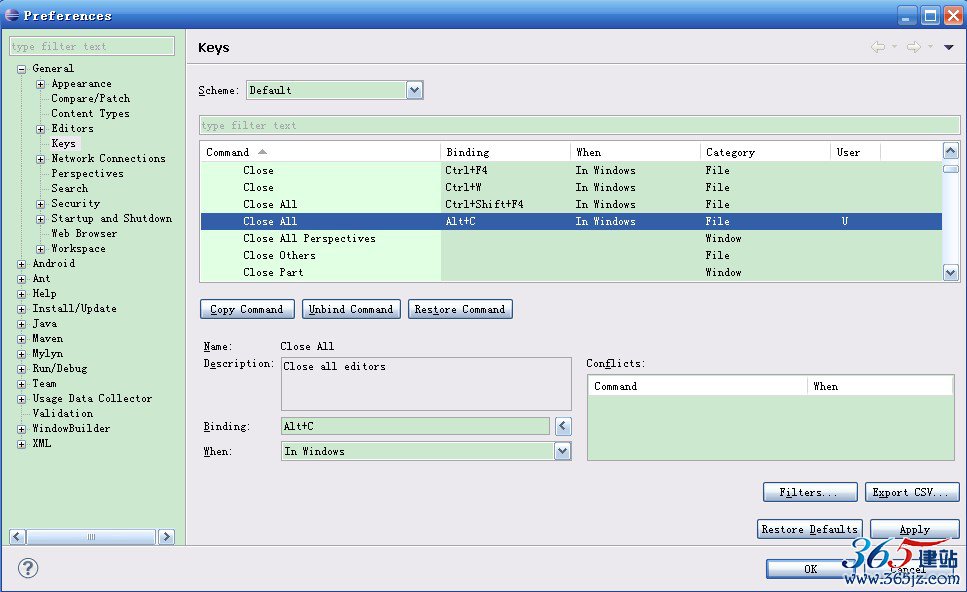Click into the Description text box
967x592 pixels.
(426, 384)
